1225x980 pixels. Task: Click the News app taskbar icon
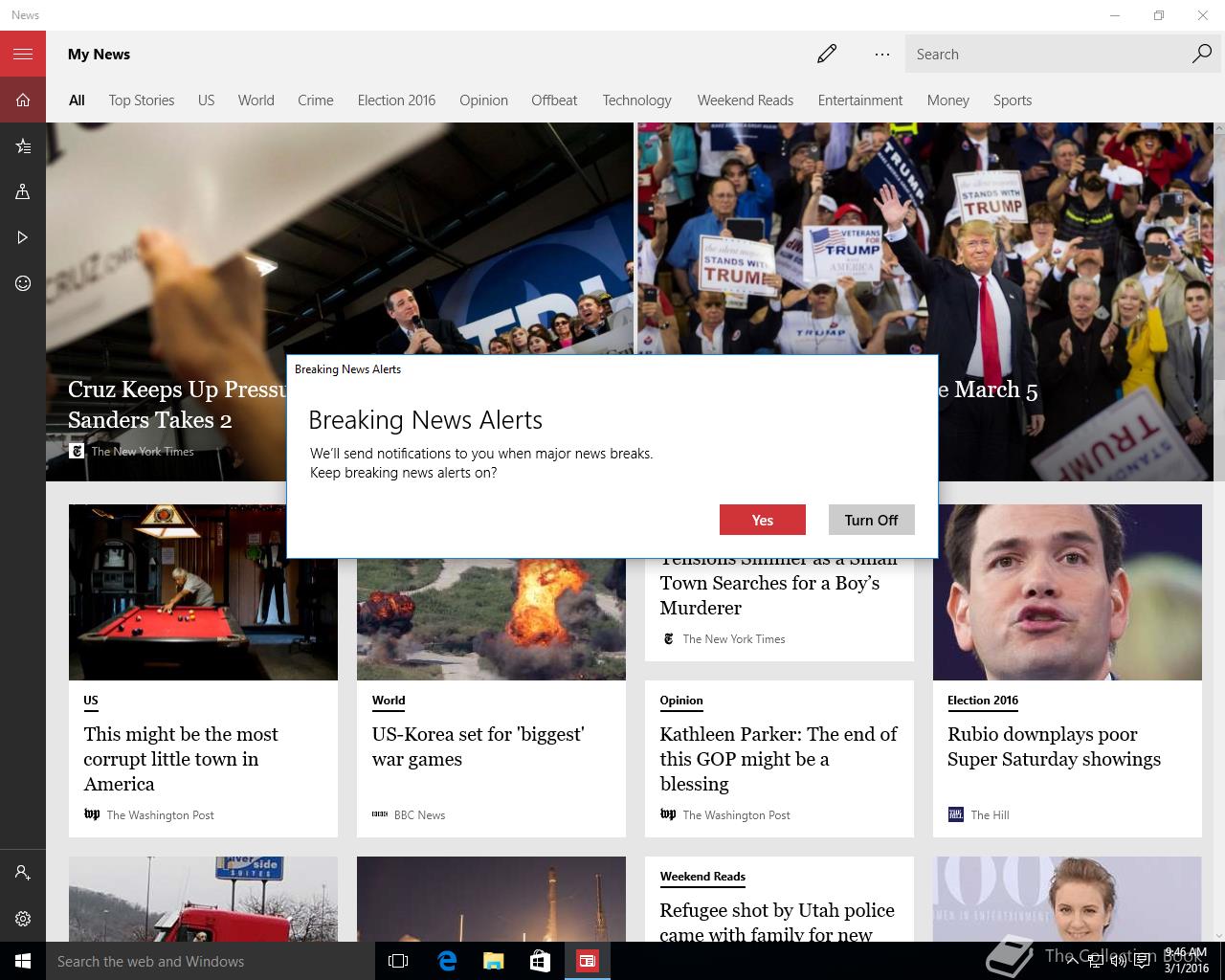click(587, 961)
